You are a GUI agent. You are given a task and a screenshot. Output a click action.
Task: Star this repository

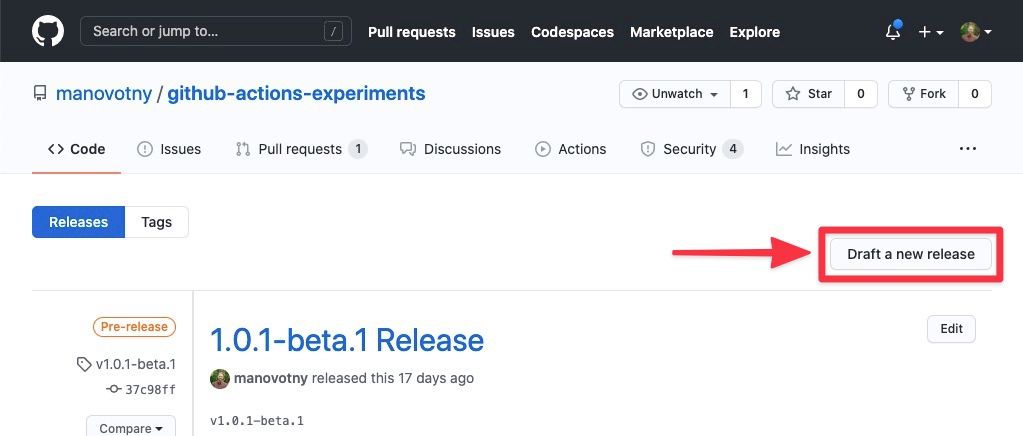tap(808, 94)
